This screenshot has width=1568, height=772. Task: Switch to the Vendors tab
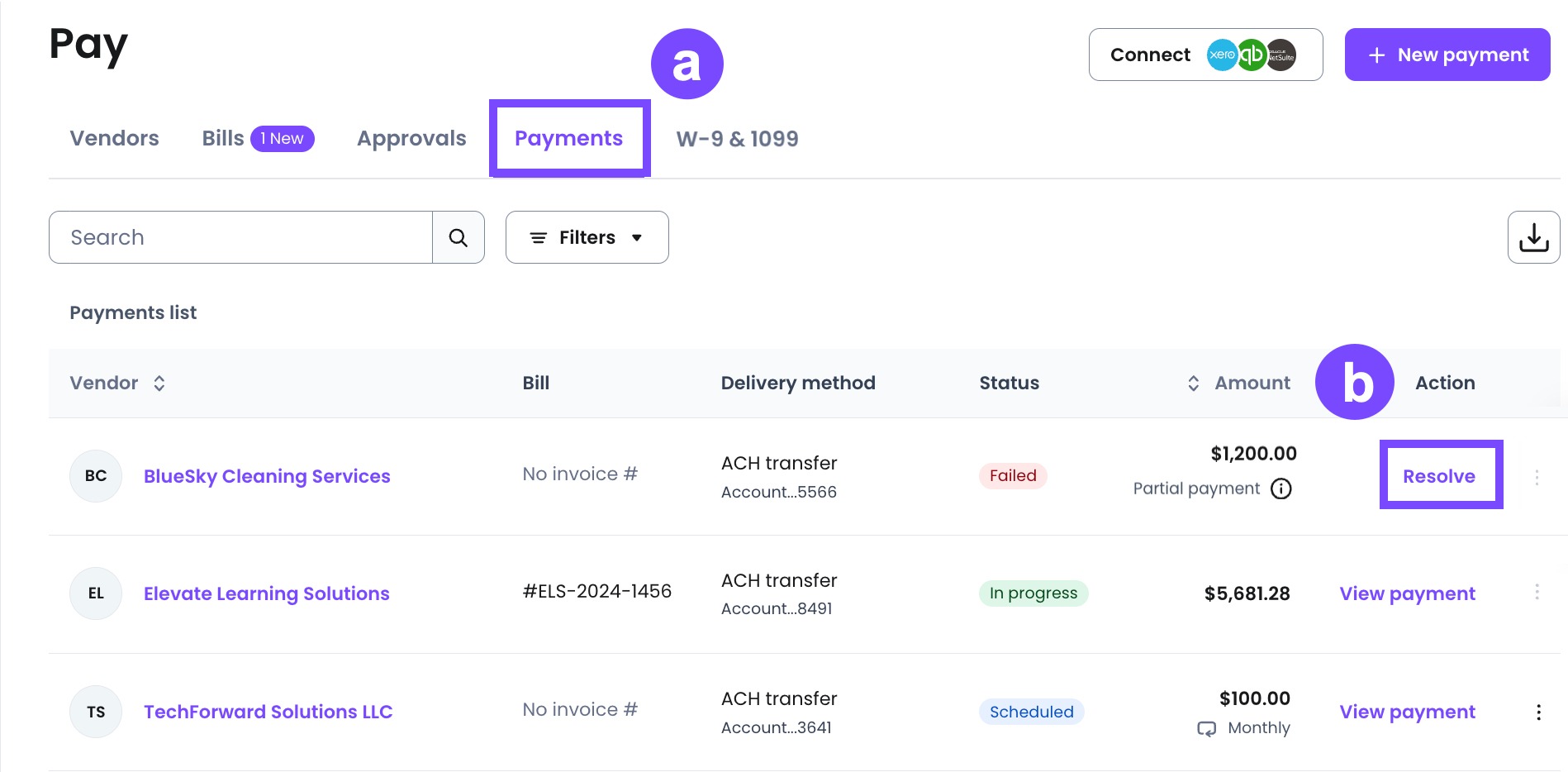point(114,138)
